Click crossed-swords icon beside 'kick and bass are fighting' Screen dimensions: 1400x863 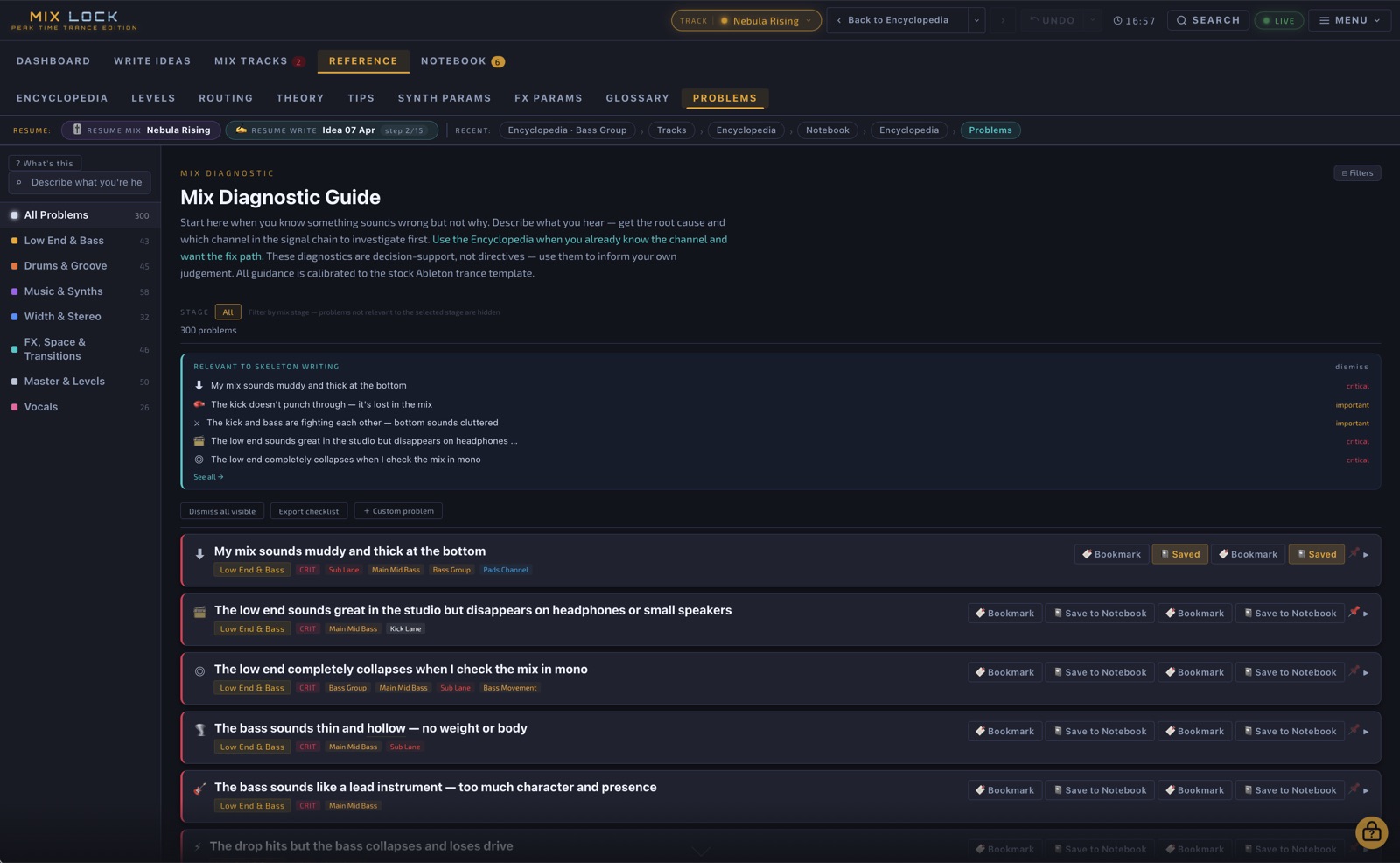coord(197,423)
